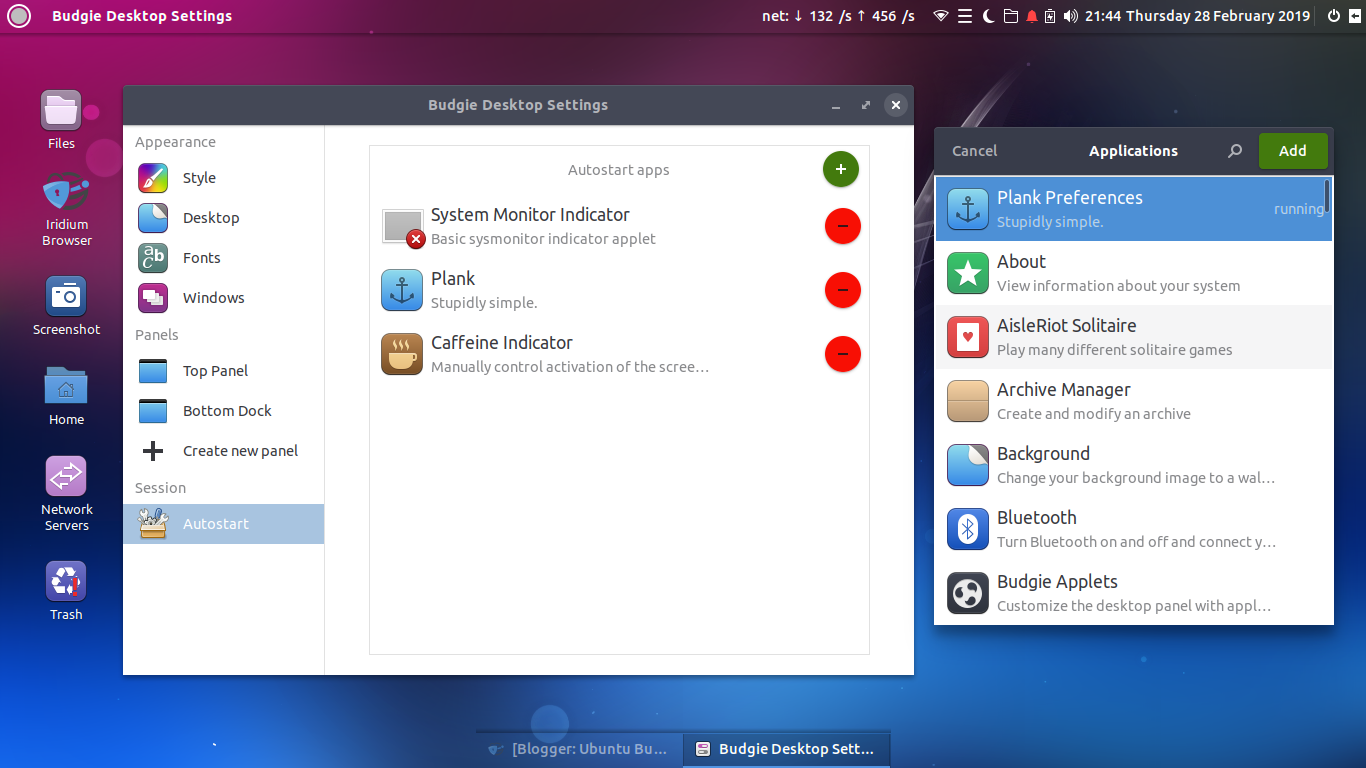Viewport: 1366px width, 768px height.
Task: Open Screenshot desktop icon
Action: point(66,306)
